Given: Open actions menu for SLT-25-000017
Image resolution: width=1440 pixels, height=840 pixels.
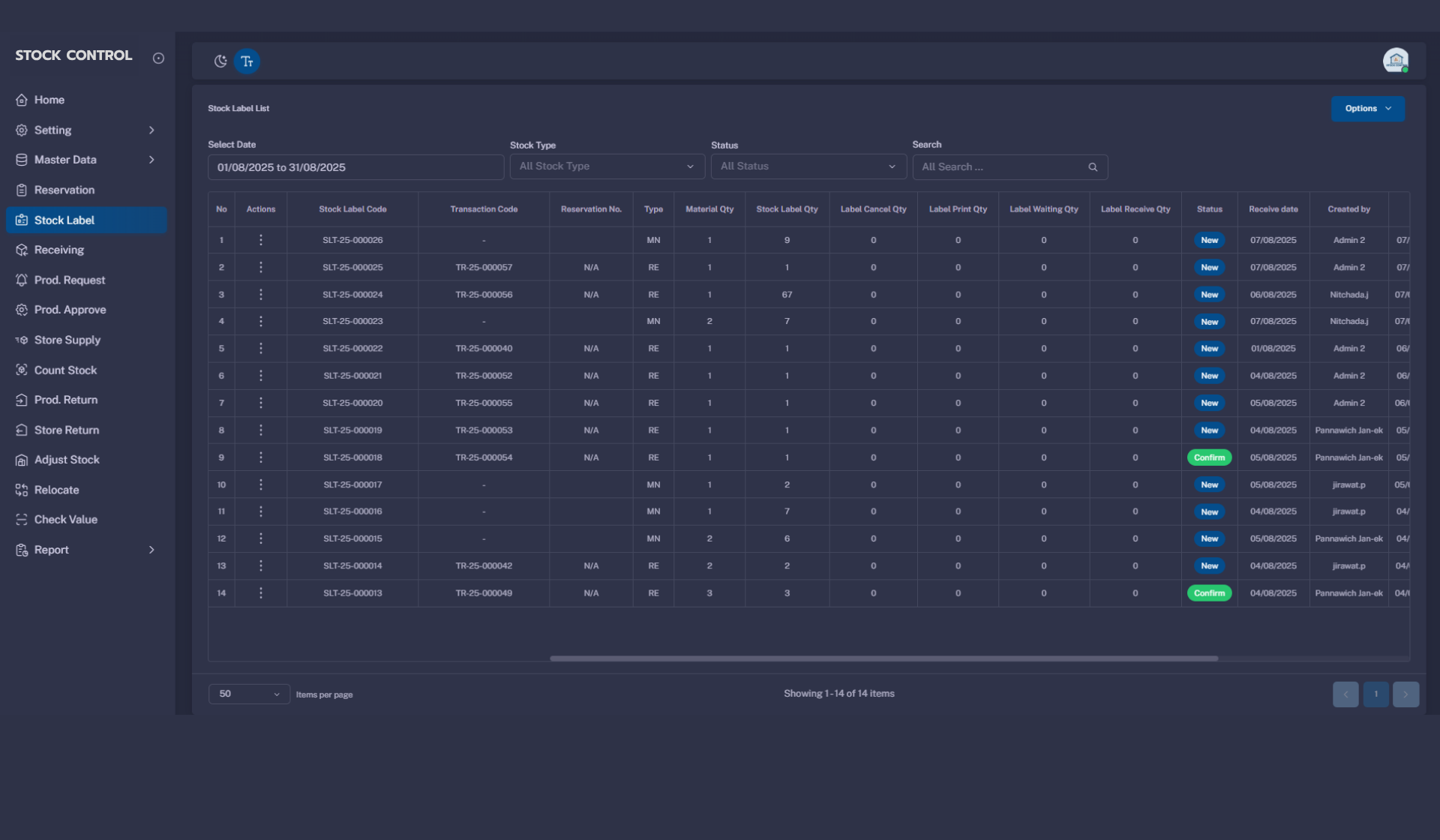Looking at the screenshot, I should point(260,484).
